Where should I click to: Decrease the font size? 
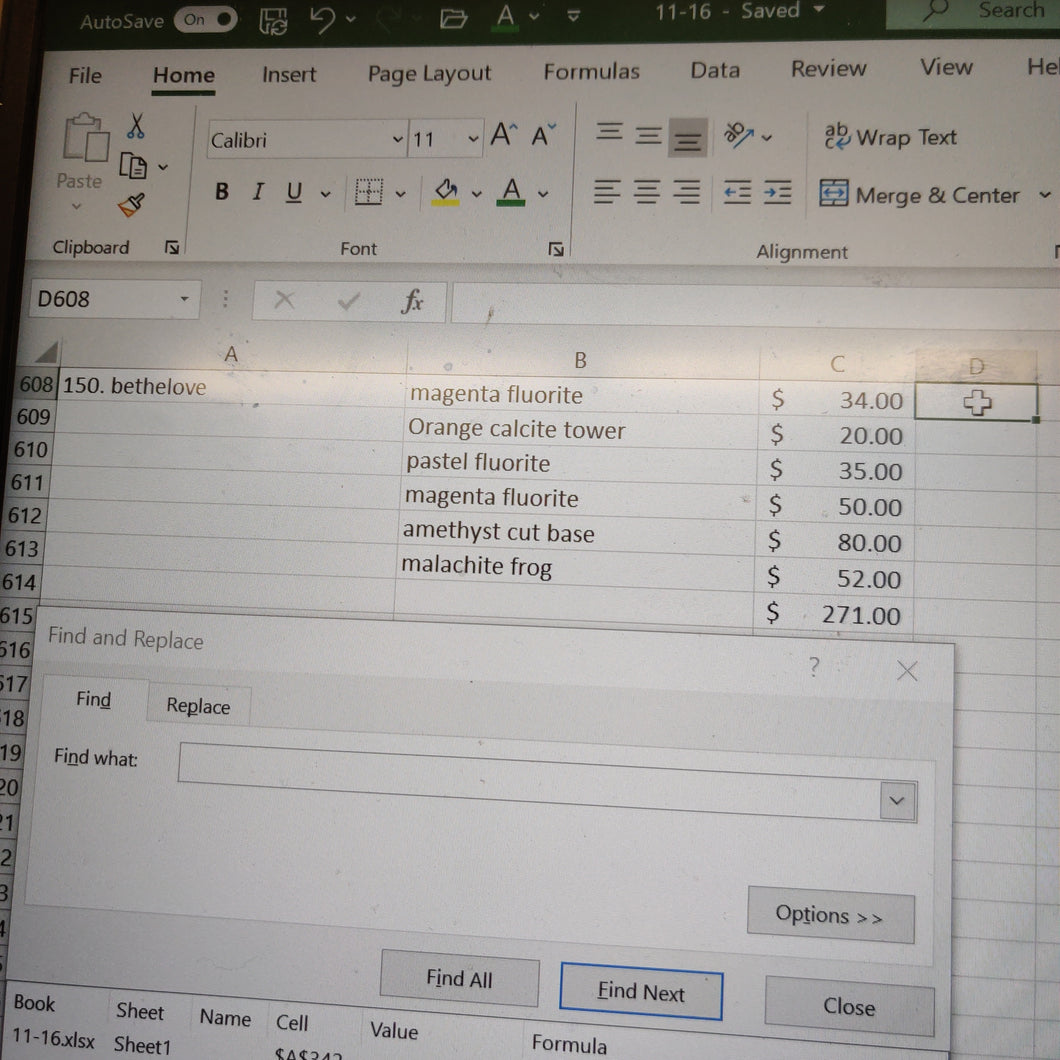pyautogui.click(x=542, y=135)
